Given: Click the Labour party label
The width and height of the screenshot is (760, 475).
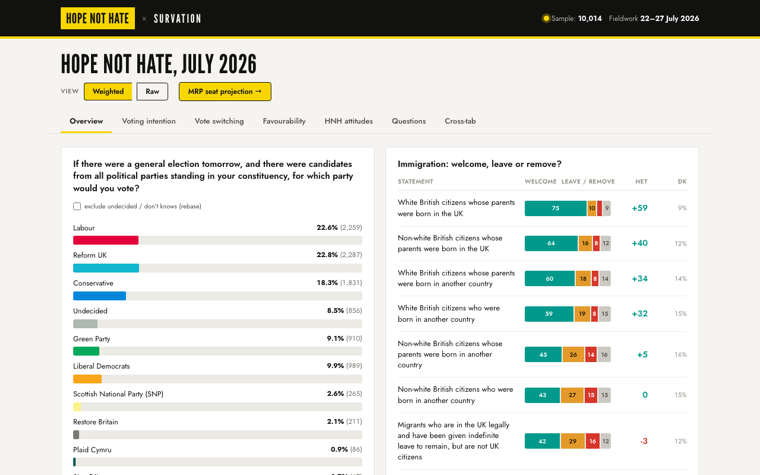Looking at the screenshot, I should coord(84,228).
